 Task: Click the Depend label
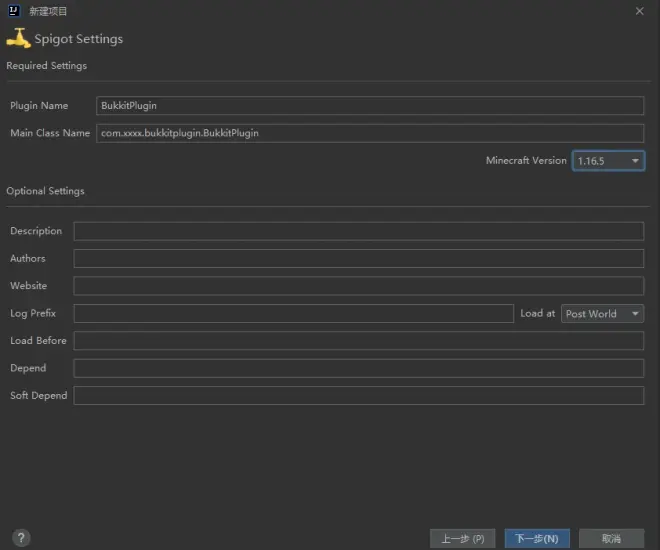28,368
